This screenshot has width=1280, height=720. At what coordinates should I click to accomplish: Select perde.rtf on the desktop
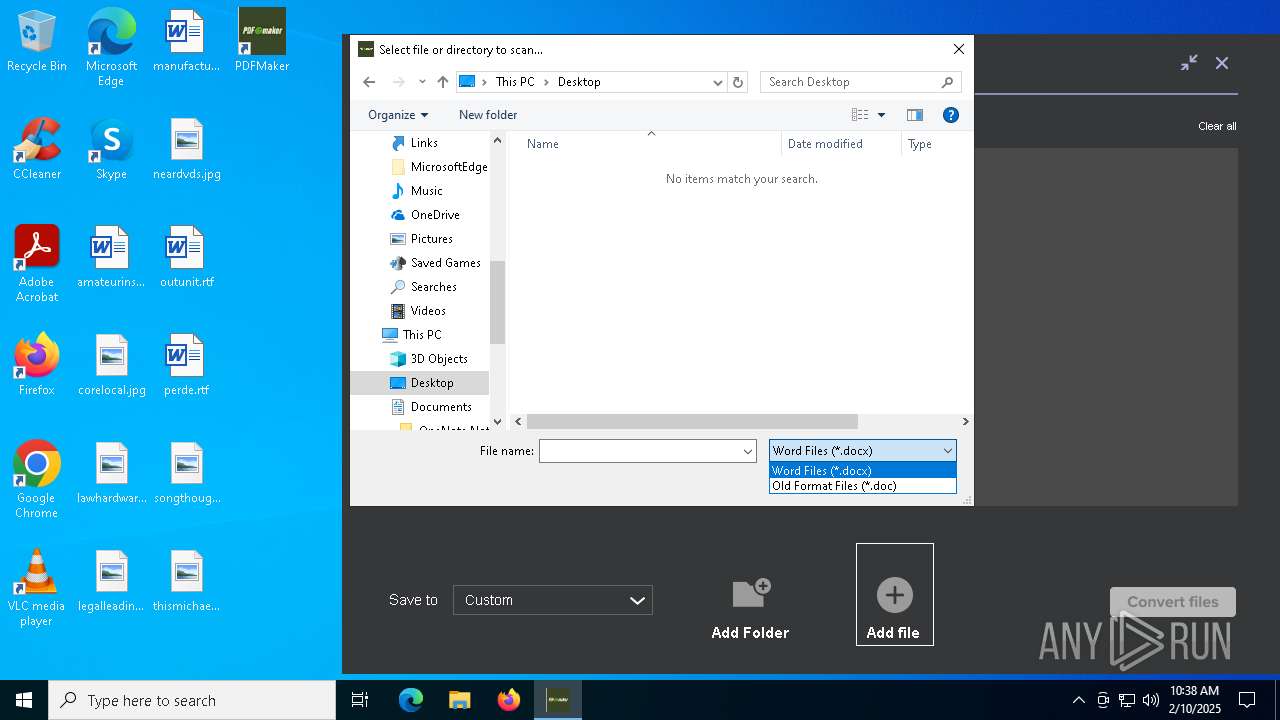tap(186, 366)
